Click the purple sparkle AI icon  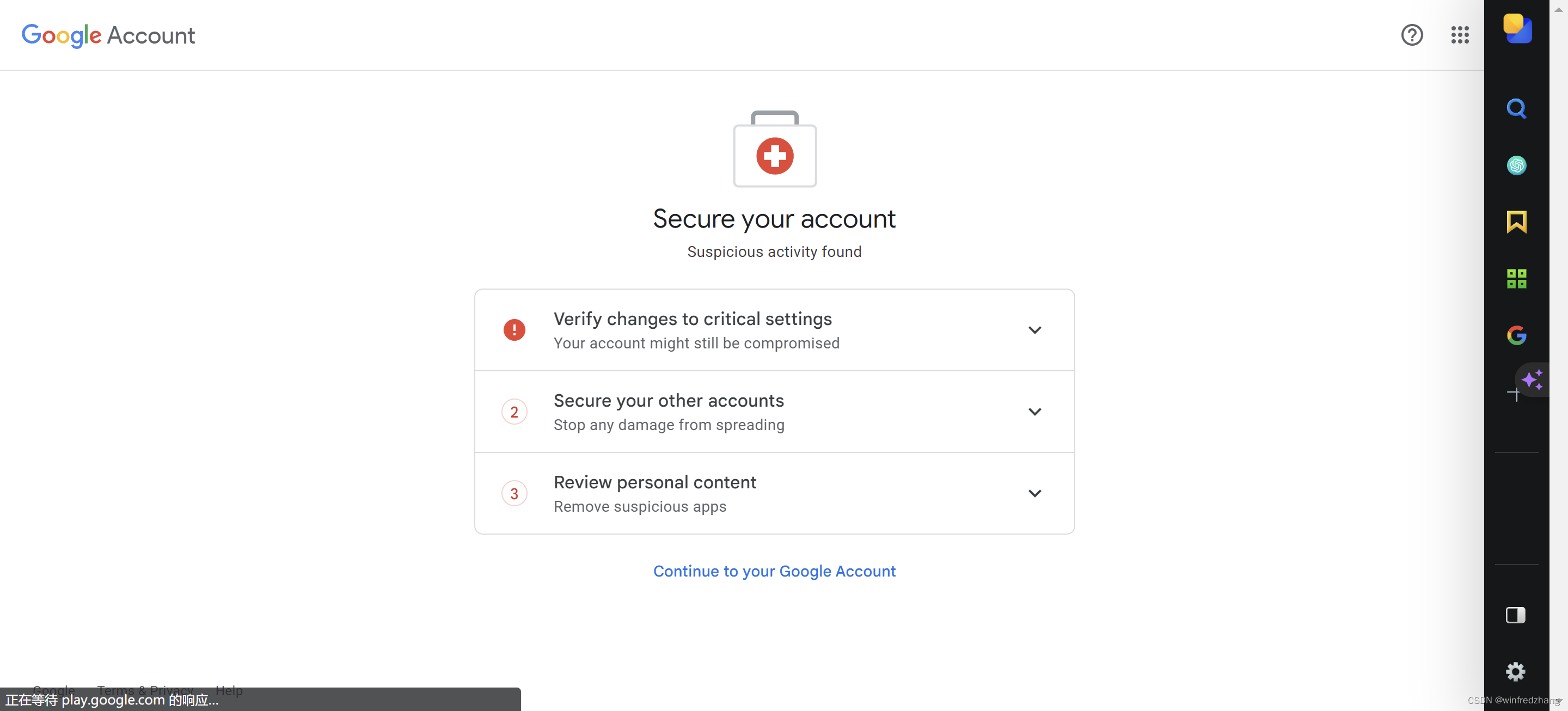click(x=1532, y=379)
